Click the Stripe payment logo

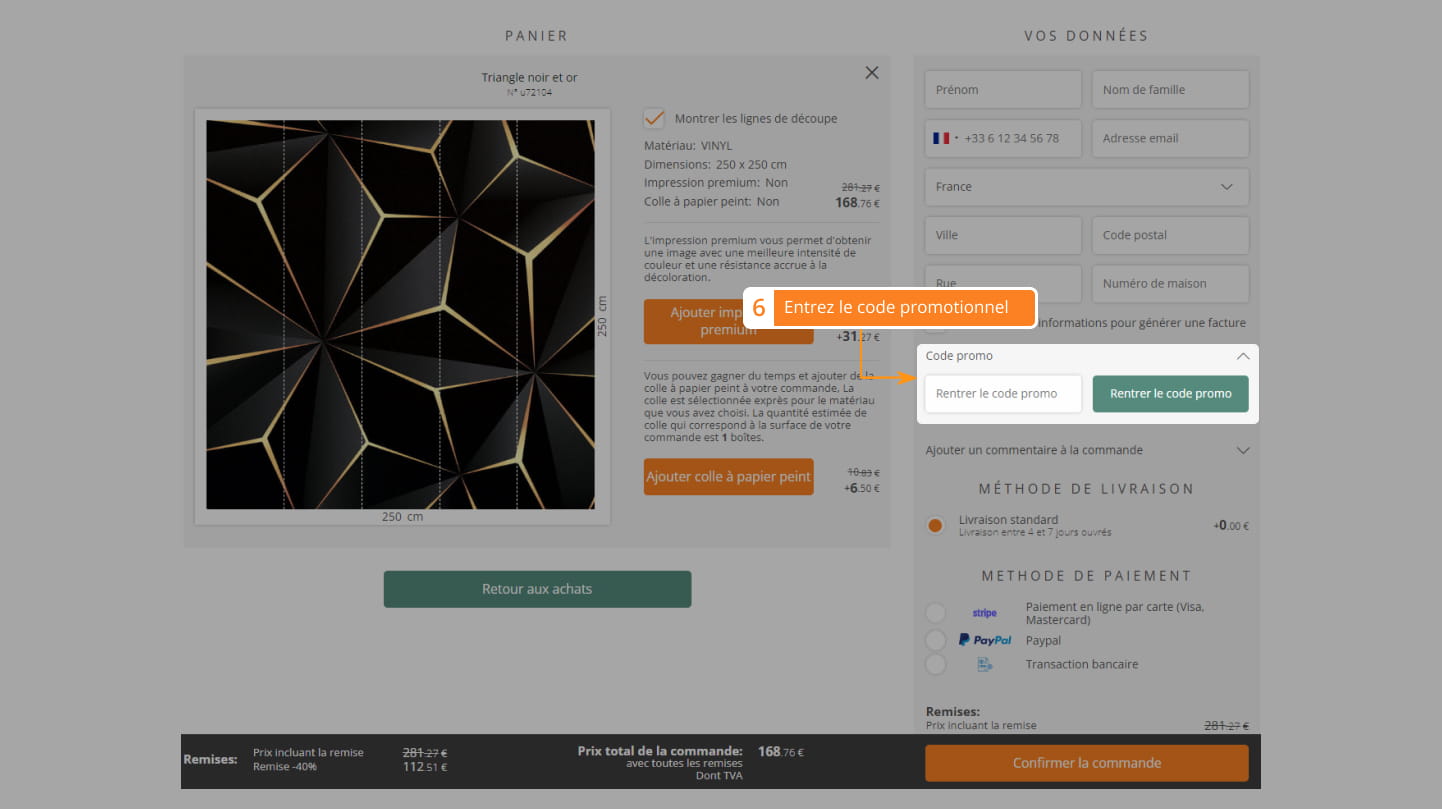[984, 613]
